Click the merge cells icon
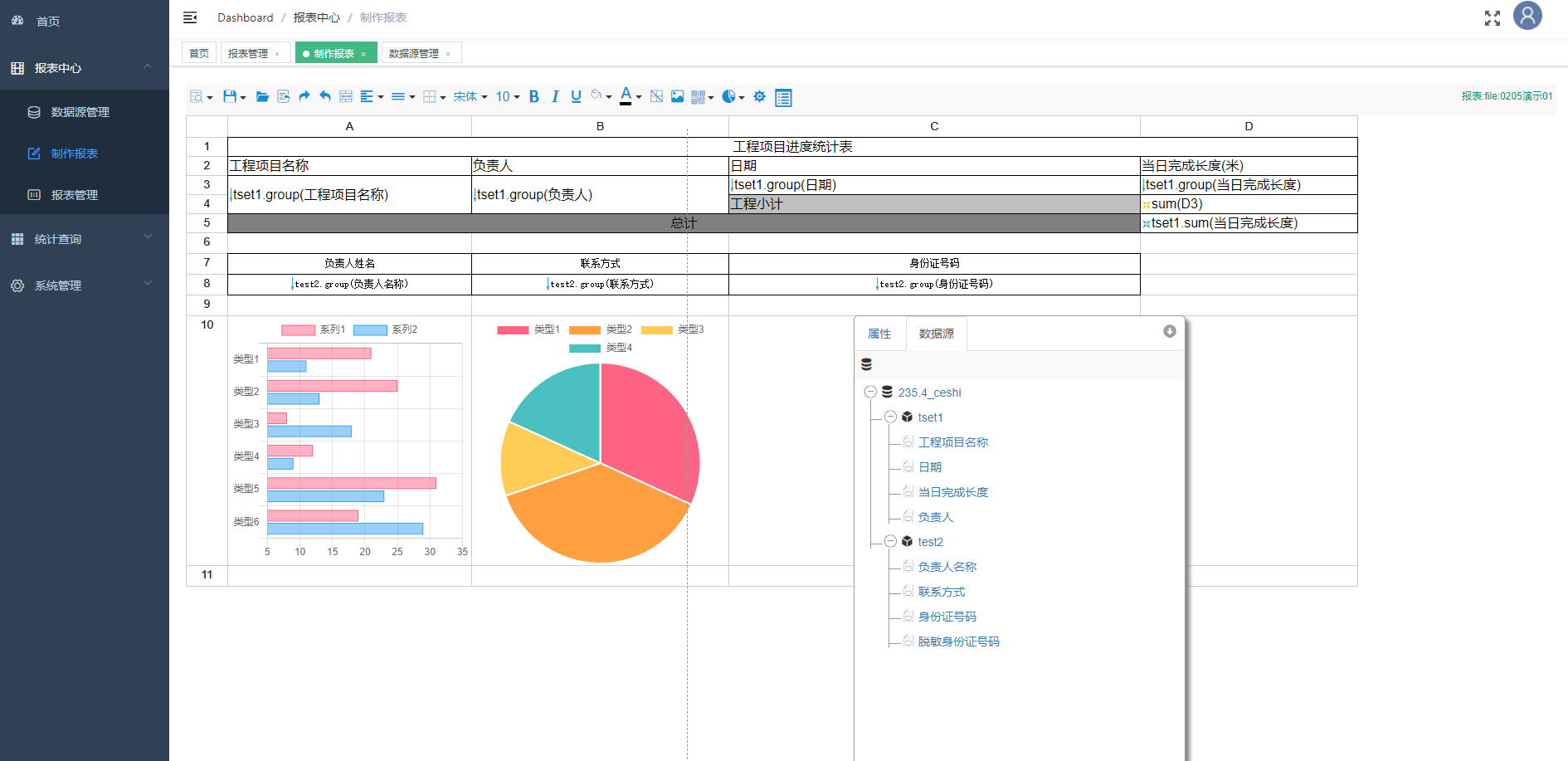1568x761 pixels. tap(346, 97)
